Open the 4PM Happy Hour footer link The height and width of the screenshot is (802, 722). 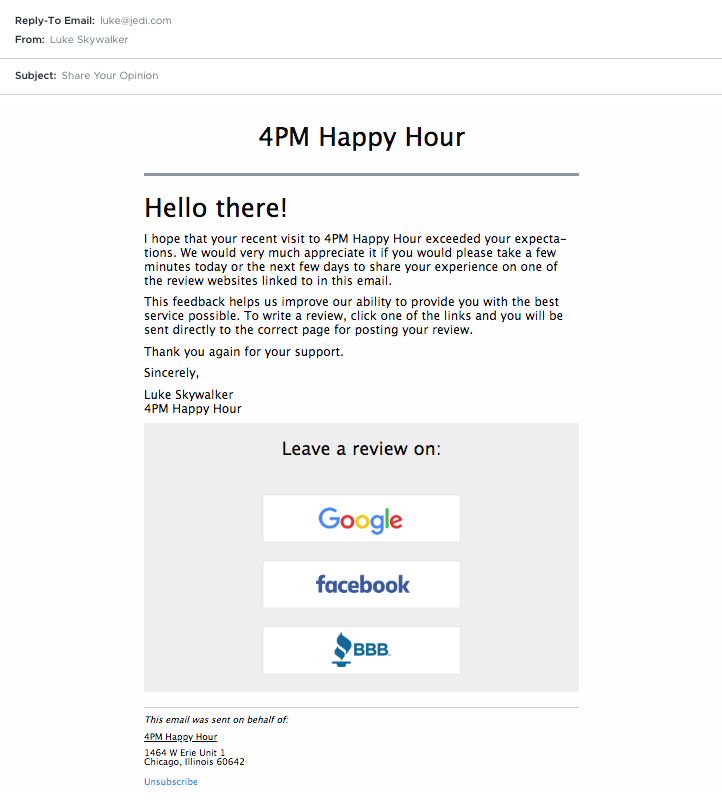point(180,737)
